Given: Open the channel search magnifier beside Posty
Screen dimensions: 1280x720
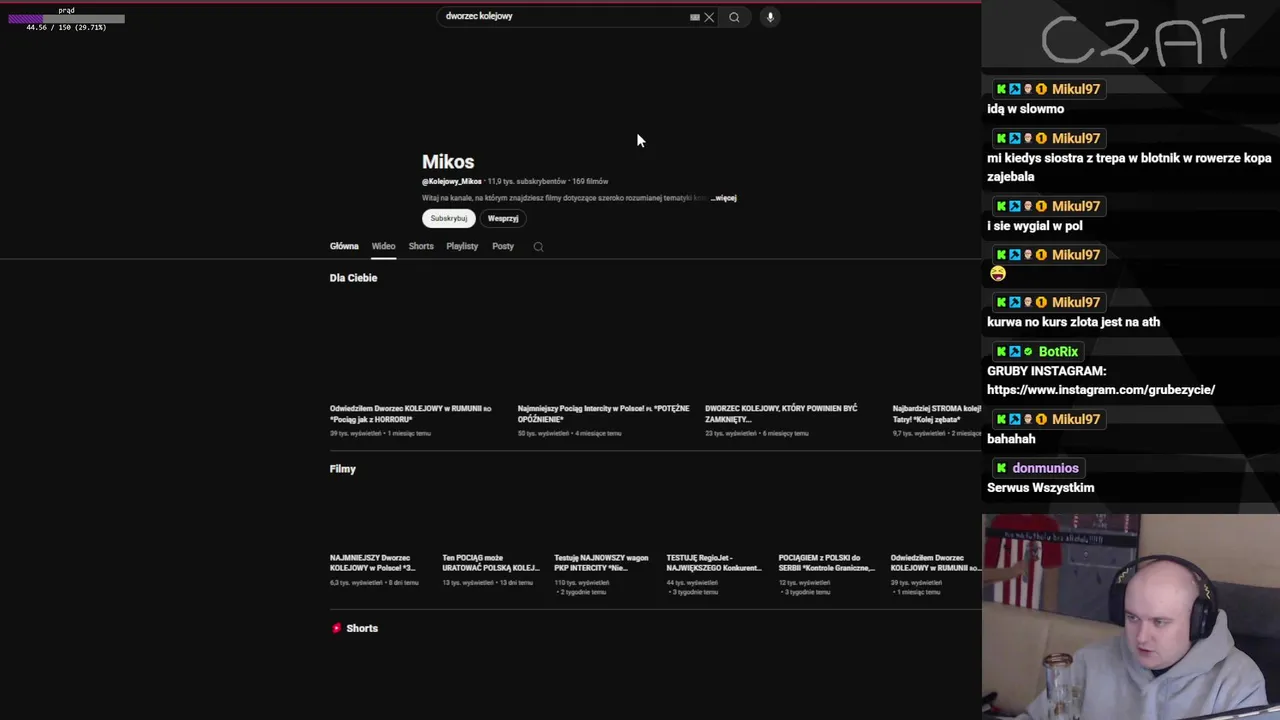Looking at the screenshot, I should click(538, 246).
